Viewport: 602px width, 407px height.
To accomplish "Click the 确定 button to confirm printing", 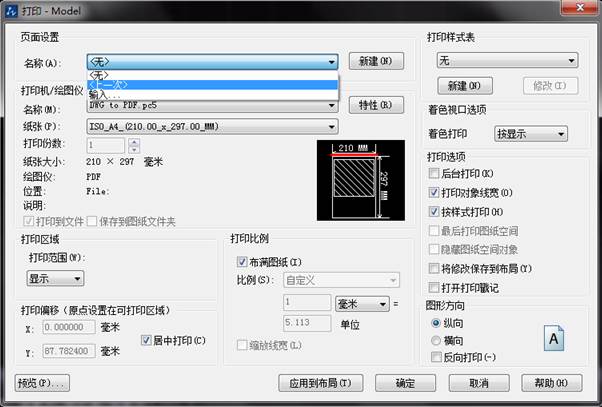I will coord(405,382).
